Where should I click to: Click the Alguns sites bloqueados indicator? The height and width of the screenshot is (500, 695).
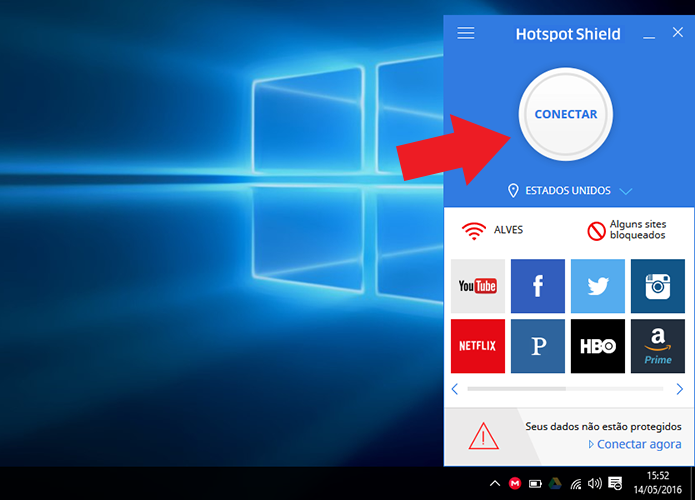coord(626,230)
